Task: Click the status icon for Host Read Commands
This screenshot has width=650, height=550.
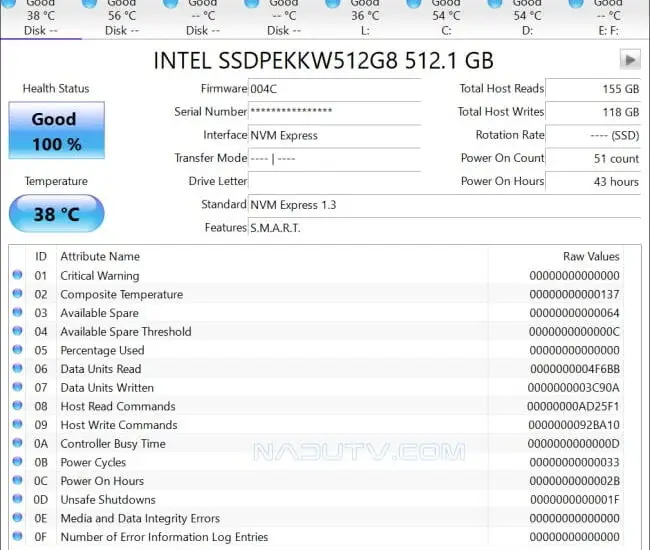Action: pyautogui.click(x=17, y=405)
